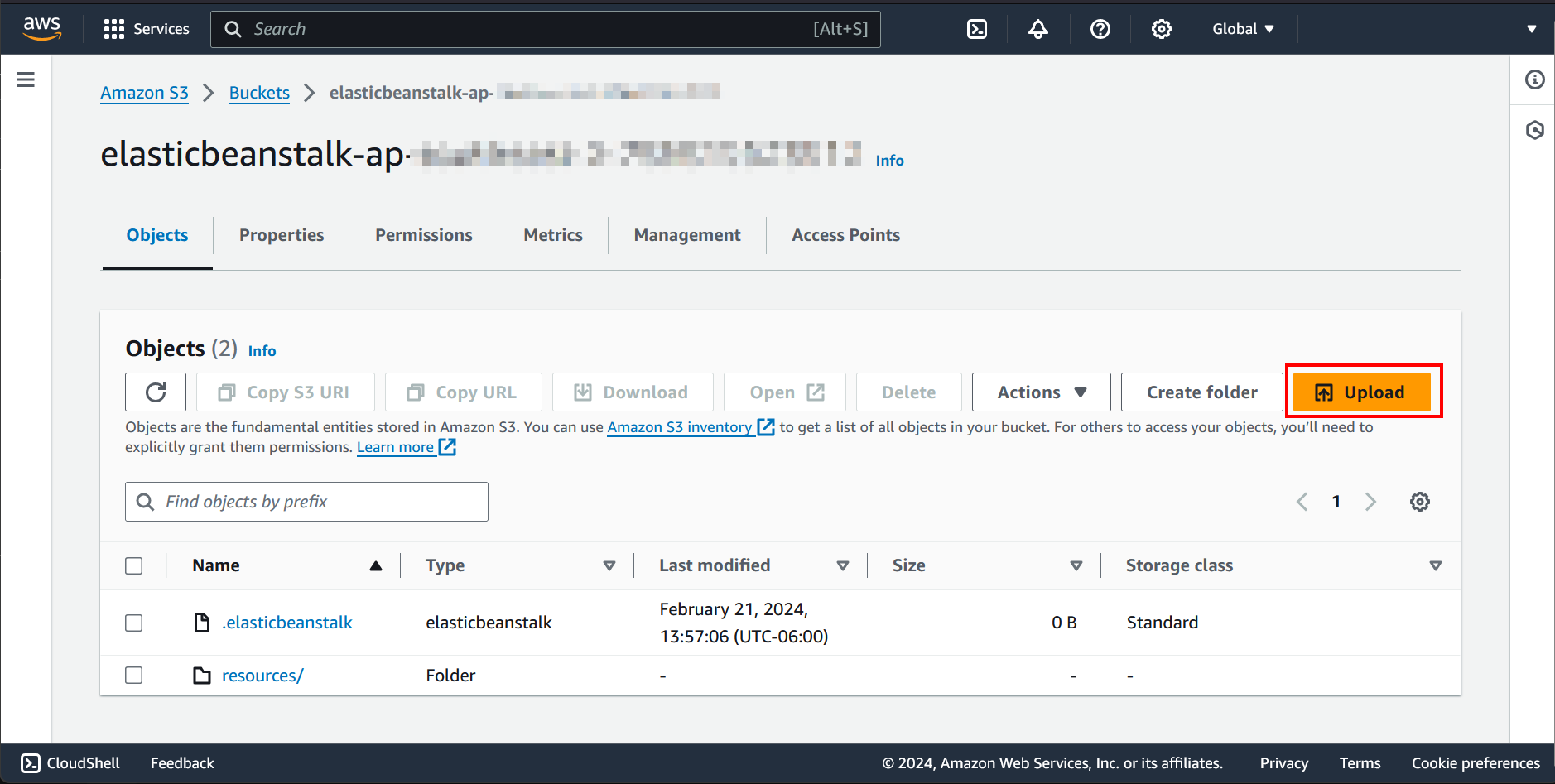Switch to the Permissions tab
The height and width of the screenshot is (784, 1555).
pyautogui.click(x=423, y=235)
